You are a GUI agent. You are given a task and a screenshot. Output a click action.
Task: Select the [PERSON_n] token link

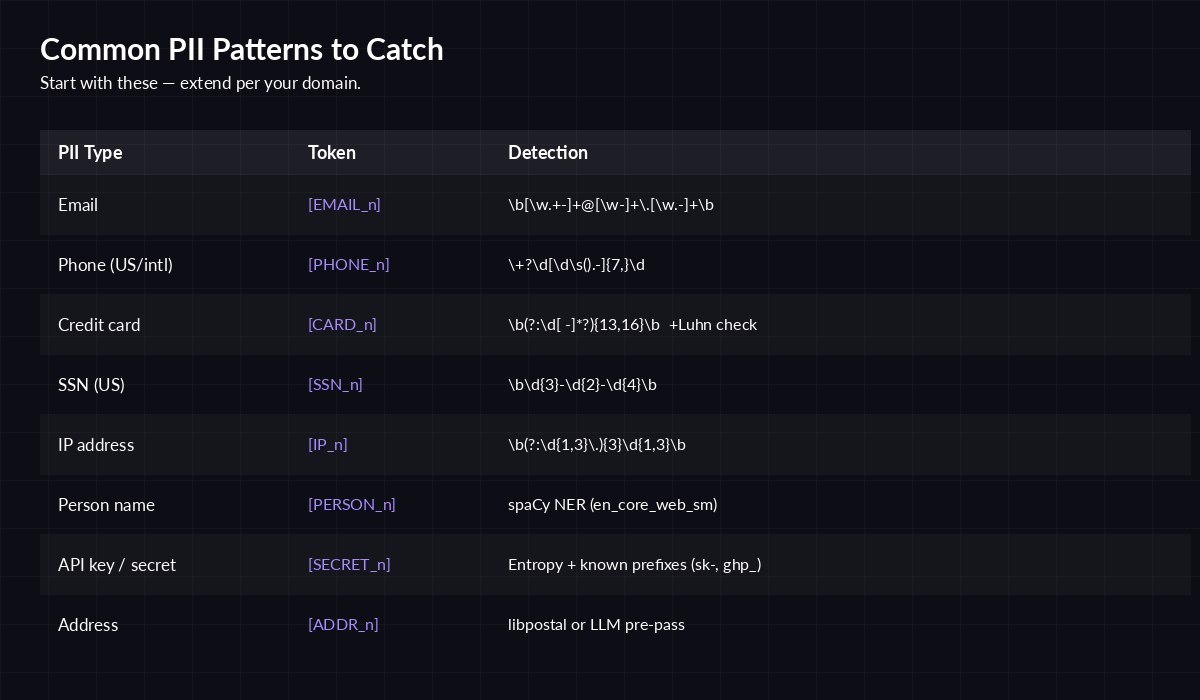coord(352,505)
